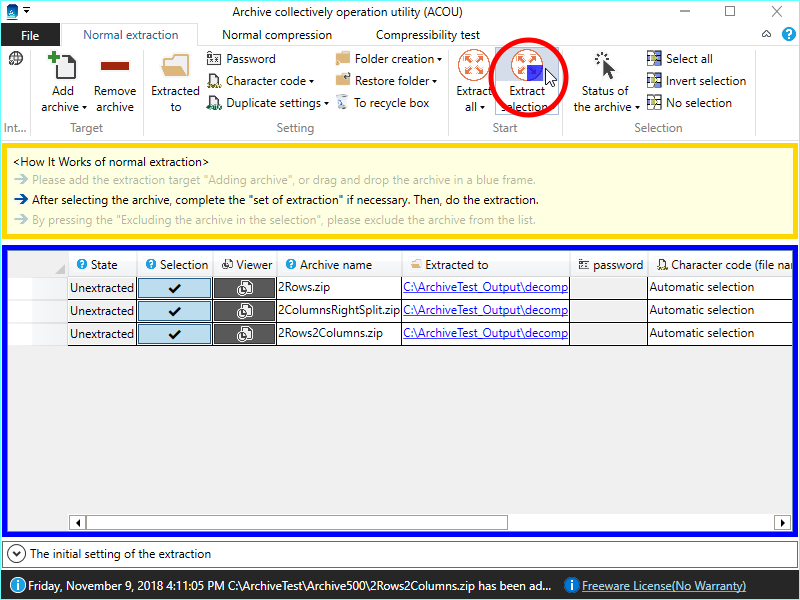The width and height of the screenshot is (800, 600).
Task: Click the Add archive icon
Action: pos(63,69)
